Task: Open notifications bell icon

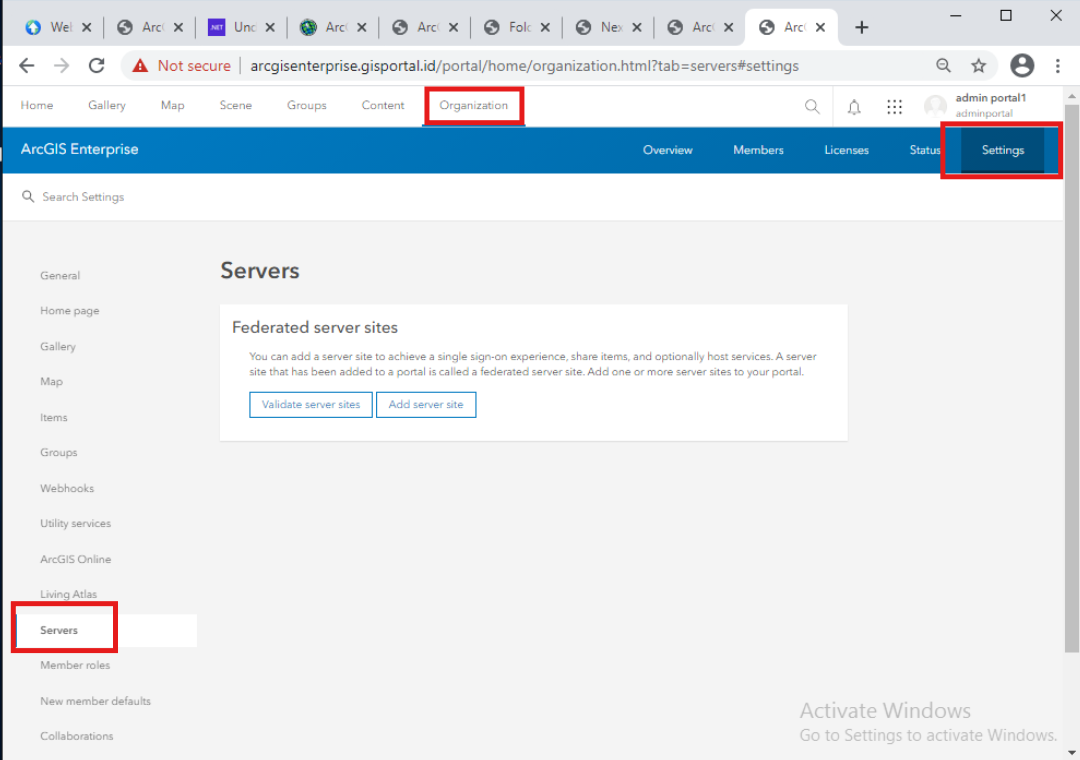Action: pos(854,107)
